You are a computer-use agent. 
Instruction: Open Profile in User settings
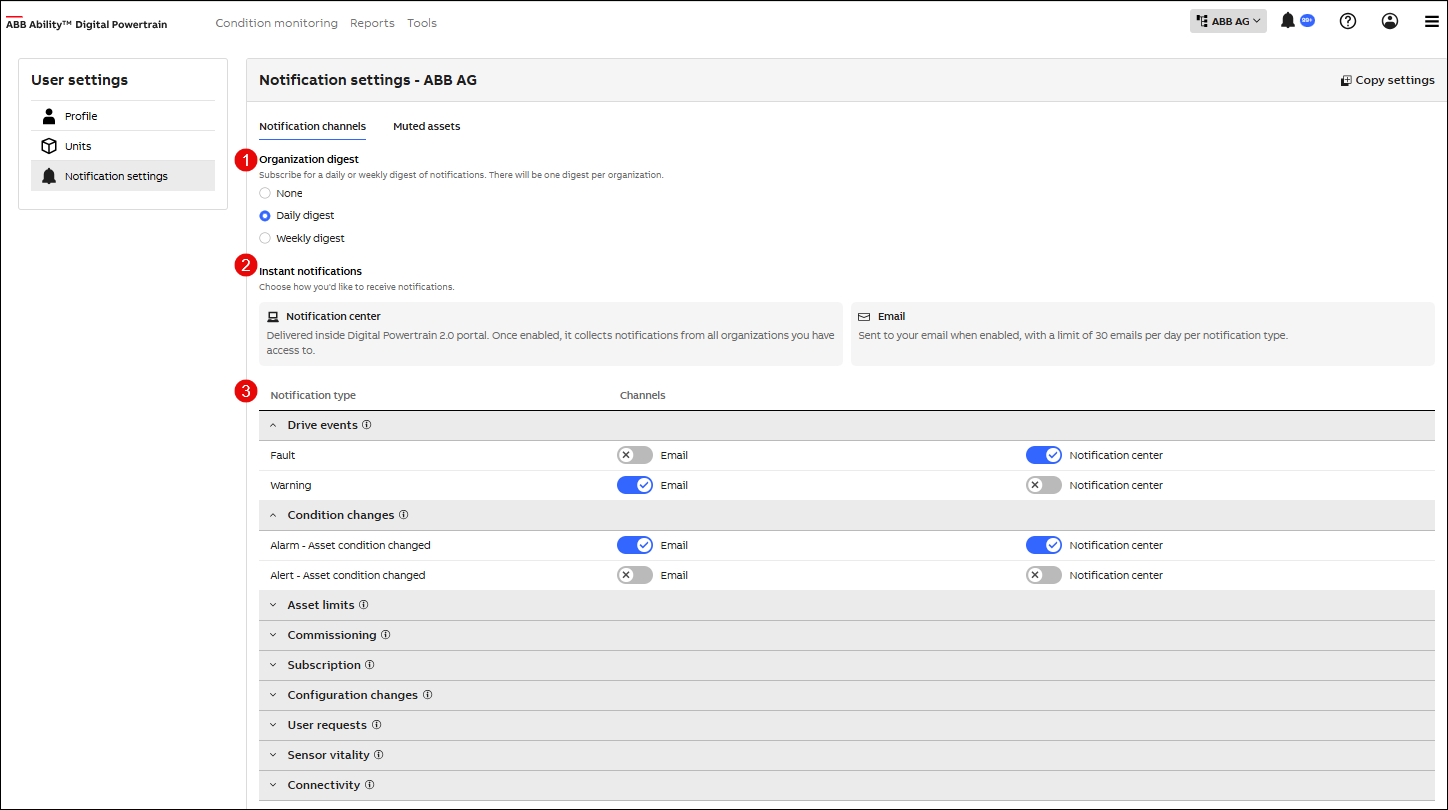tap(81, 116)
